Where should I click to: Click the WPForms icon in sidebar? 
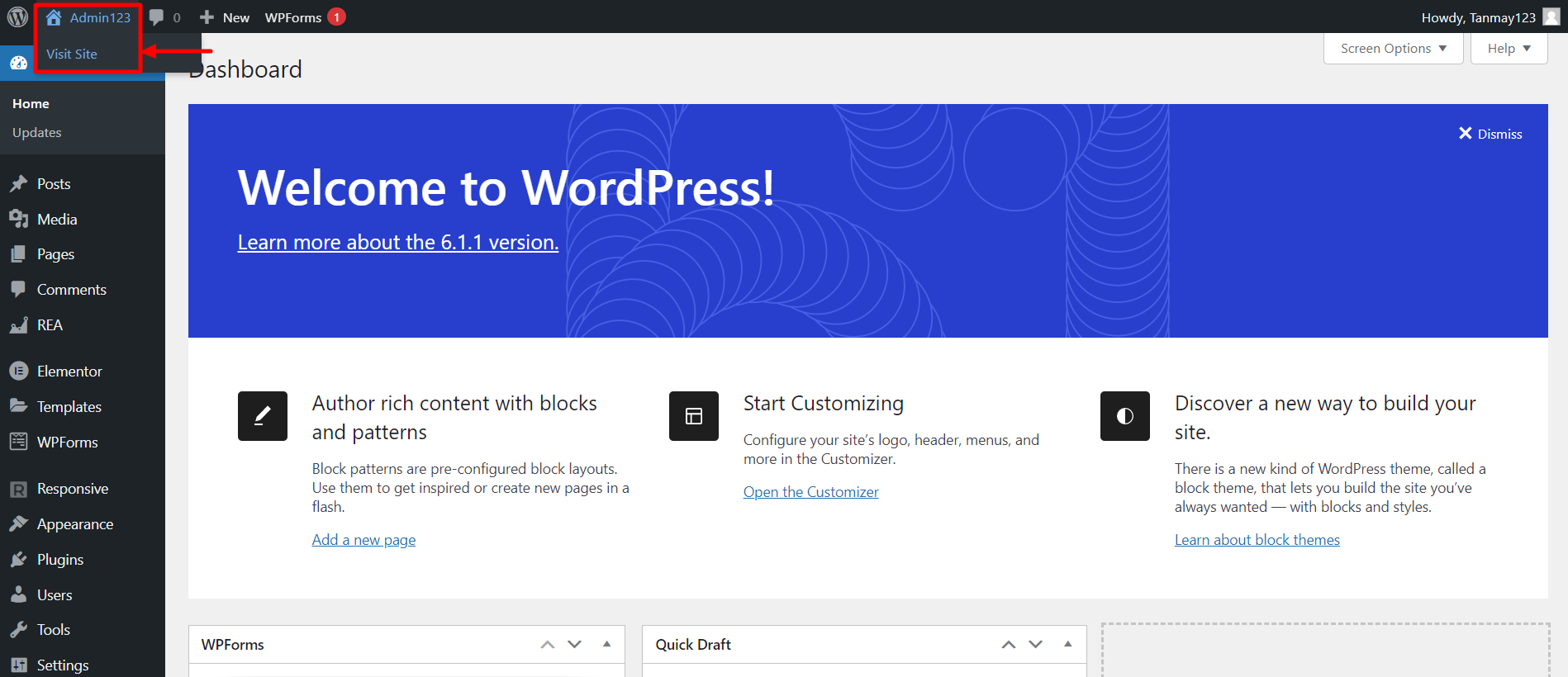18,442
